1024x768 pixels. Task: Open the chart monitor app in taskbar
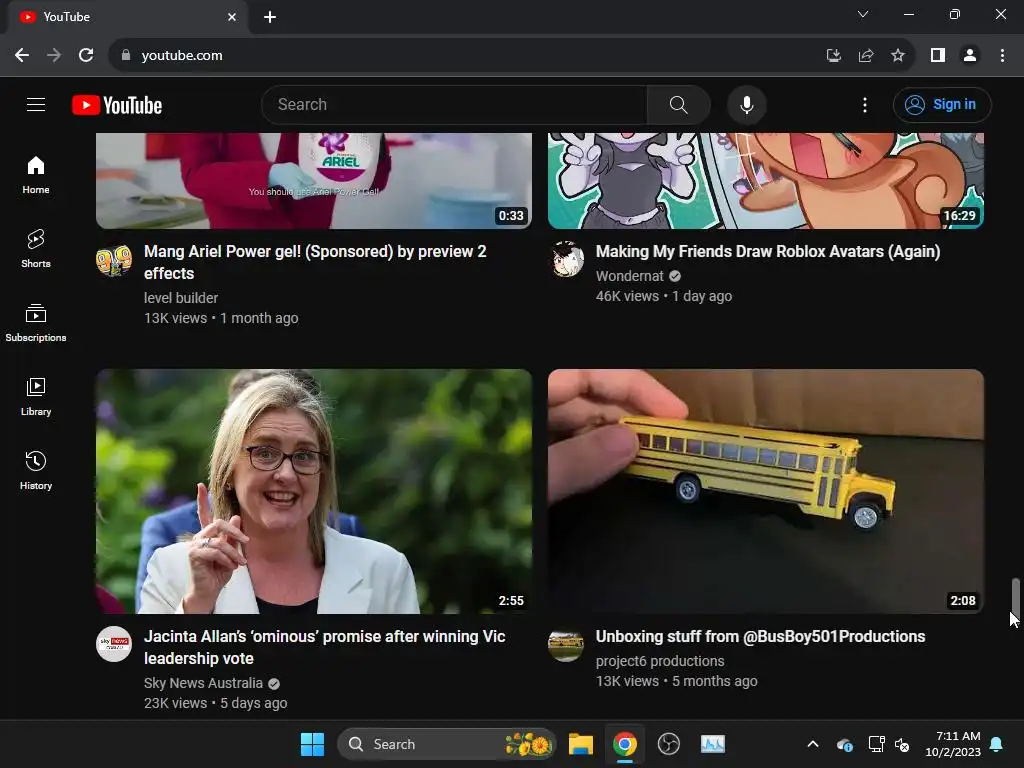coord(712,744)
